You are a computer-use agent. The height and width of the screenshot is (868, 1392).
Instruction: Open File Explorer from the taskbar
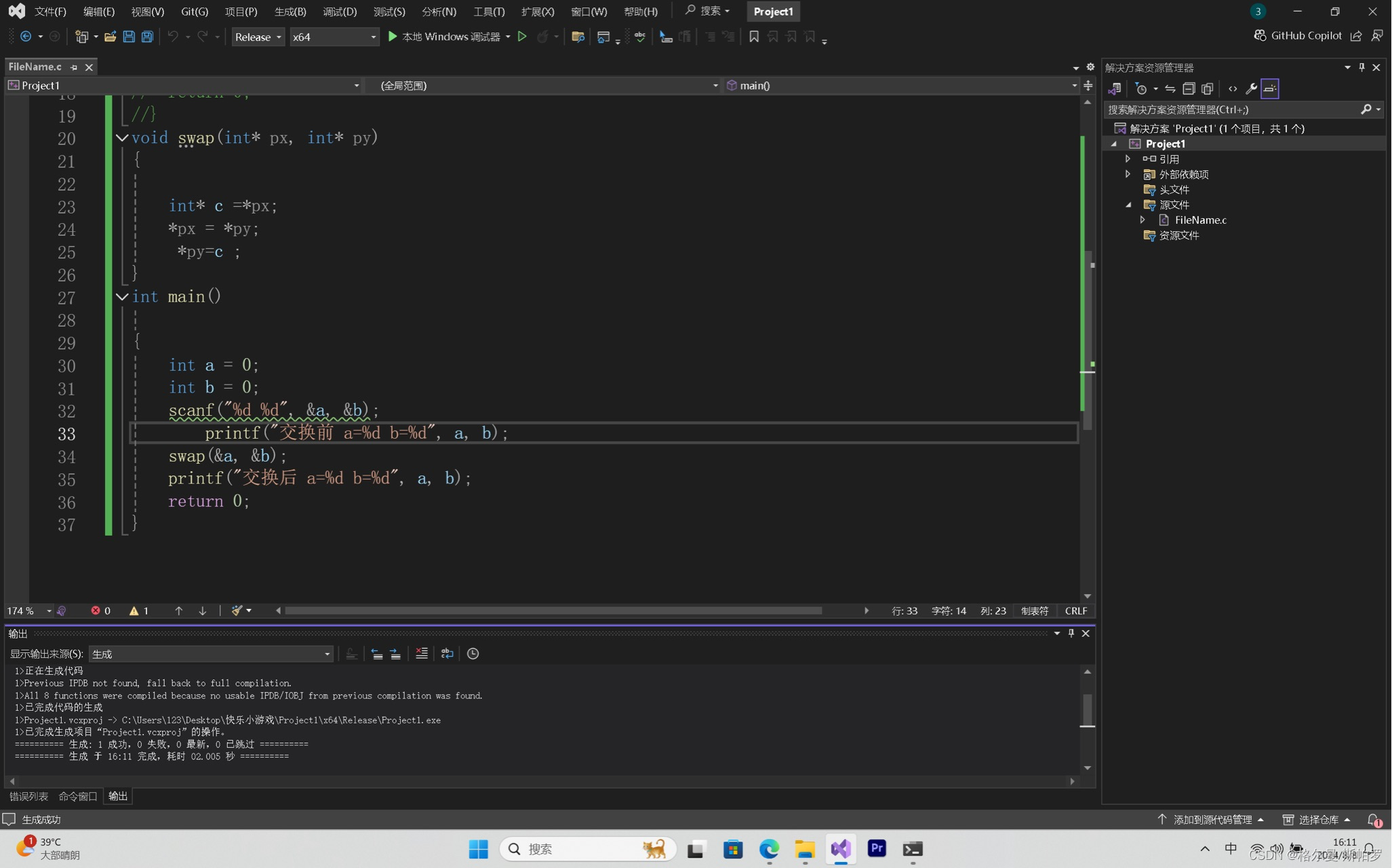(805, 848)
